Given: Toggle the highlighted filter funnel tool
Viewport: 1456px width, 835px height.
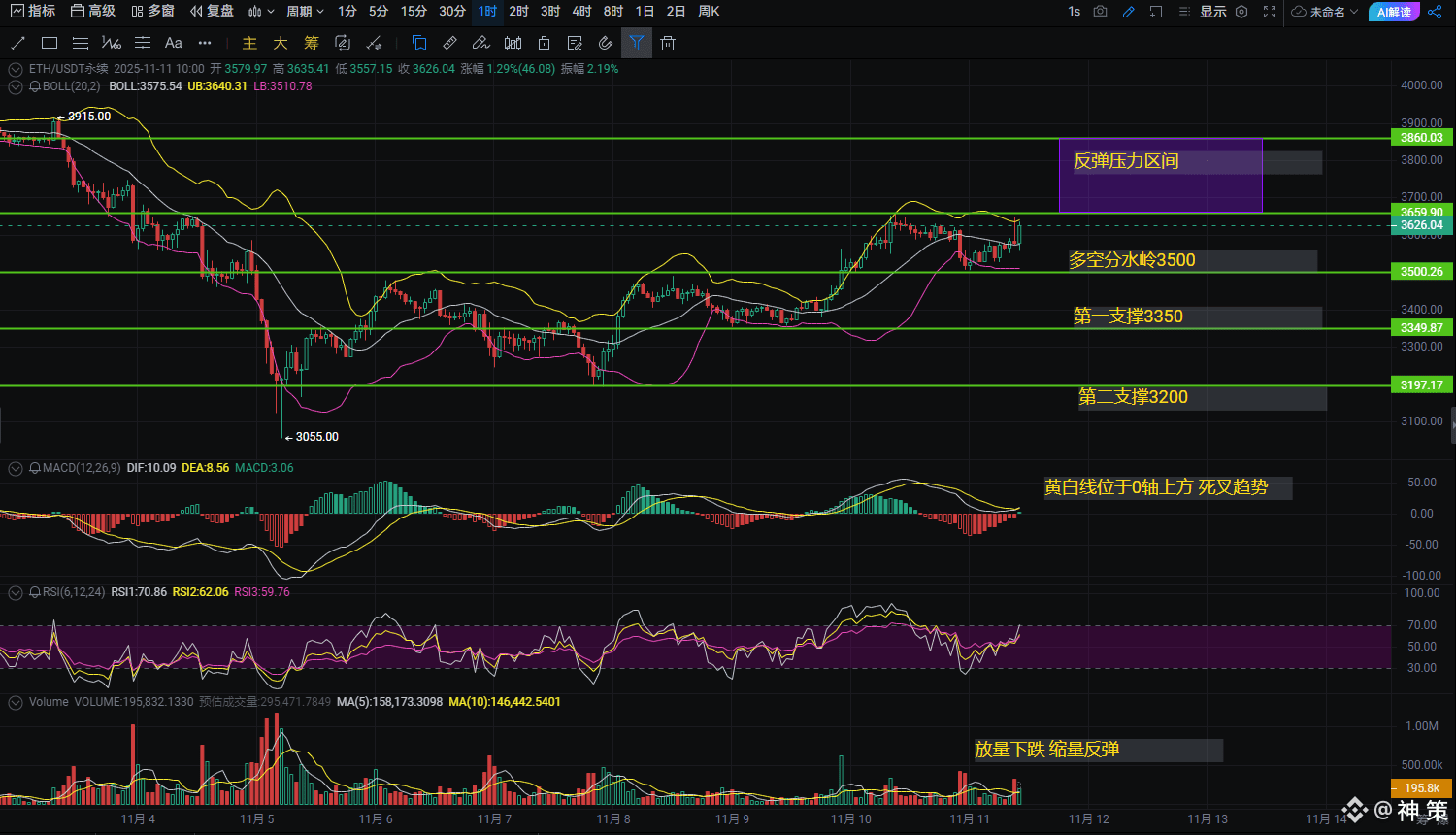Looking at the screenshot, I should (636, 43).
